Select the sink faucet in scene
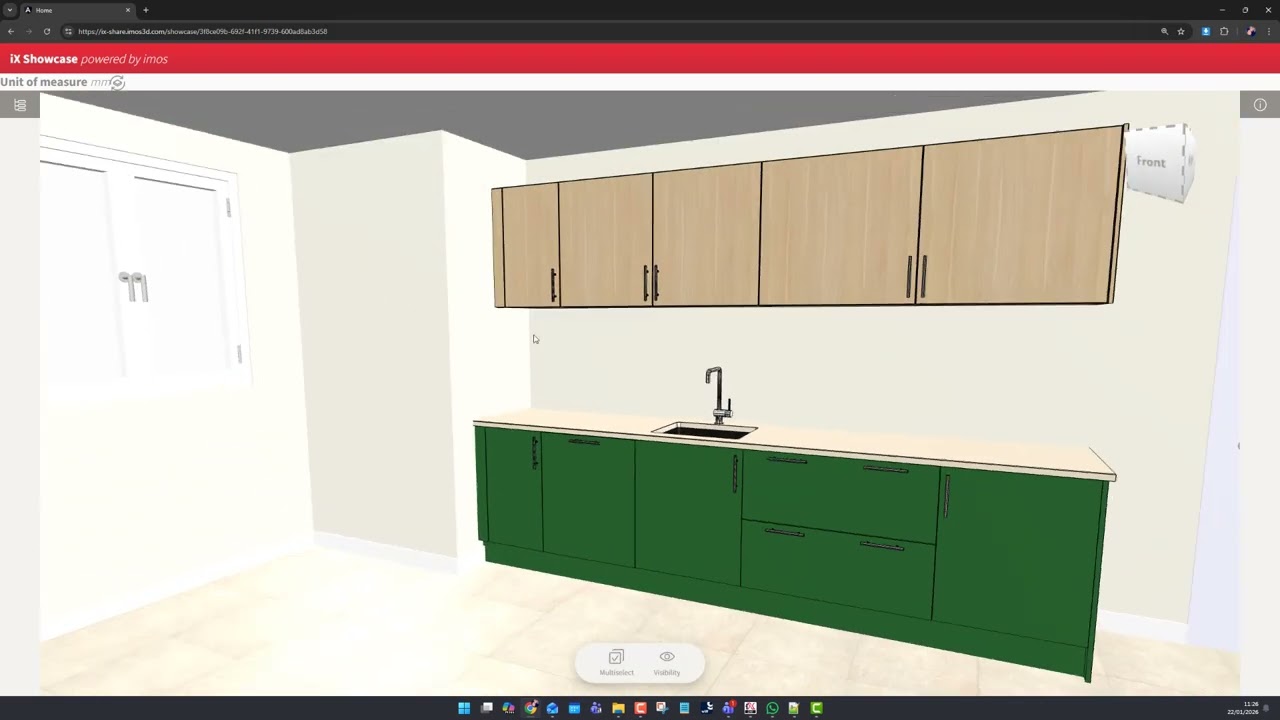 [x=718, y=396]
